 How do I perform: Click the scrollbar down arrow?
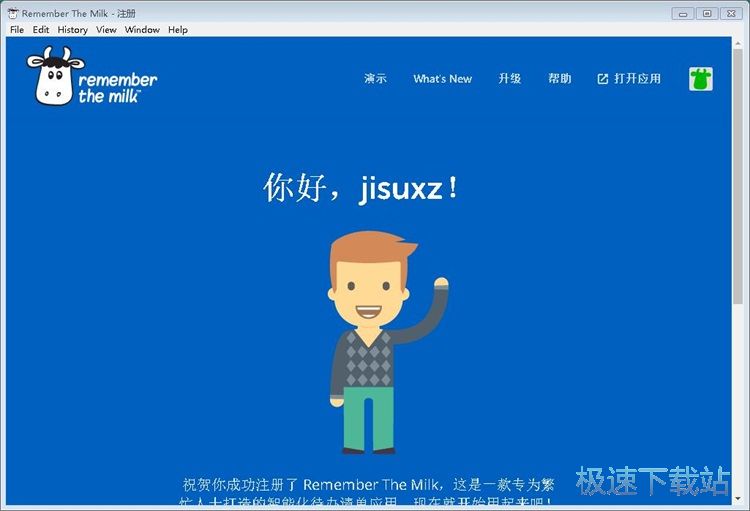[x=738, y=499]
